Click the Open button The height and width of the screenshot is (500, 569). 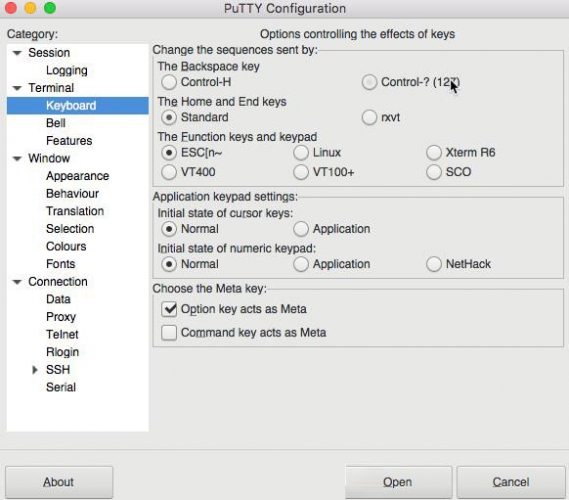coord(398,482)
